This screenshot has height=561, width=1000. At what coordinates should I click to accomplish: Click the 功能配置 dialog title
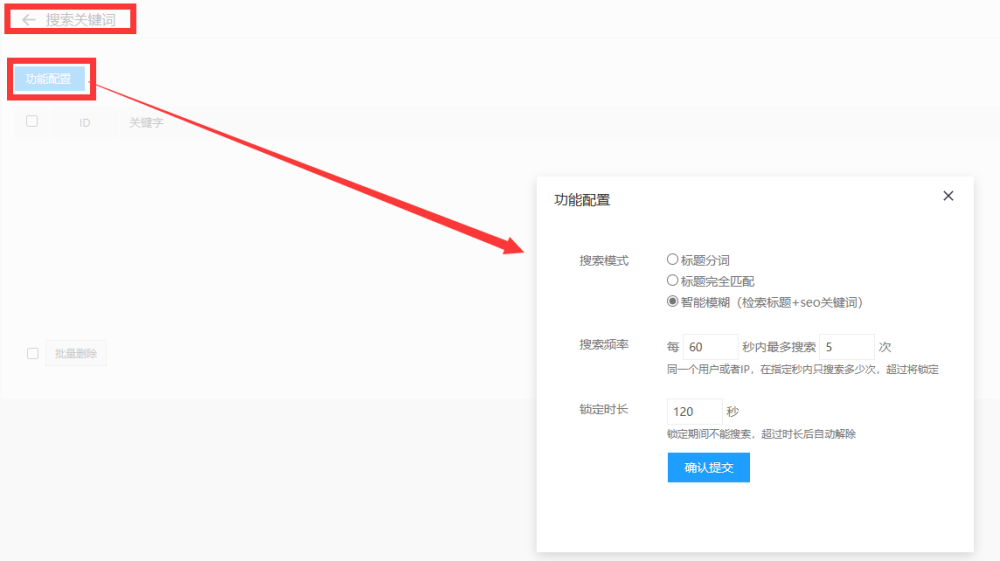(x=582, y=200)
